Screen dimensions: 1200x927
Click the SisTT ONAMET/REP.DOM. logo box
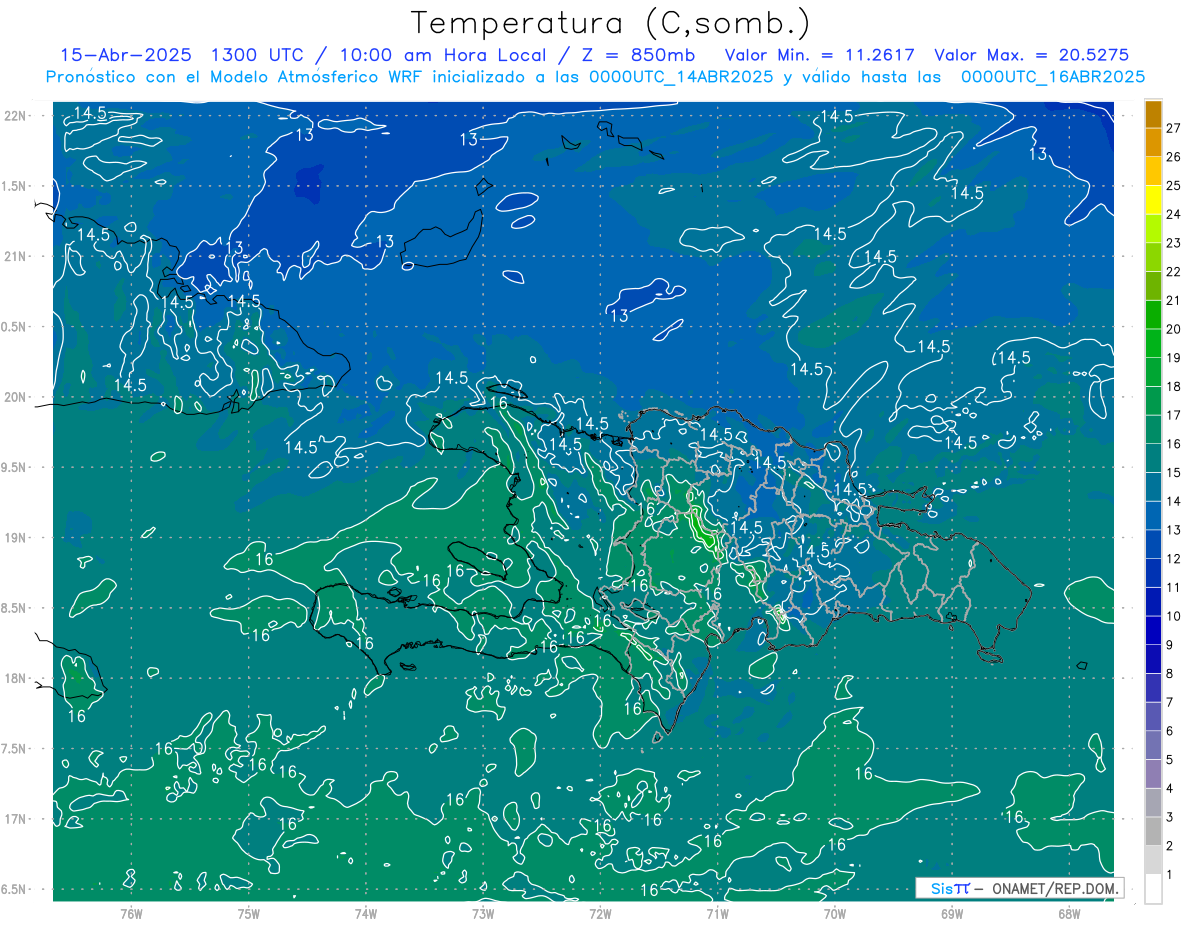pos(1019,888)
